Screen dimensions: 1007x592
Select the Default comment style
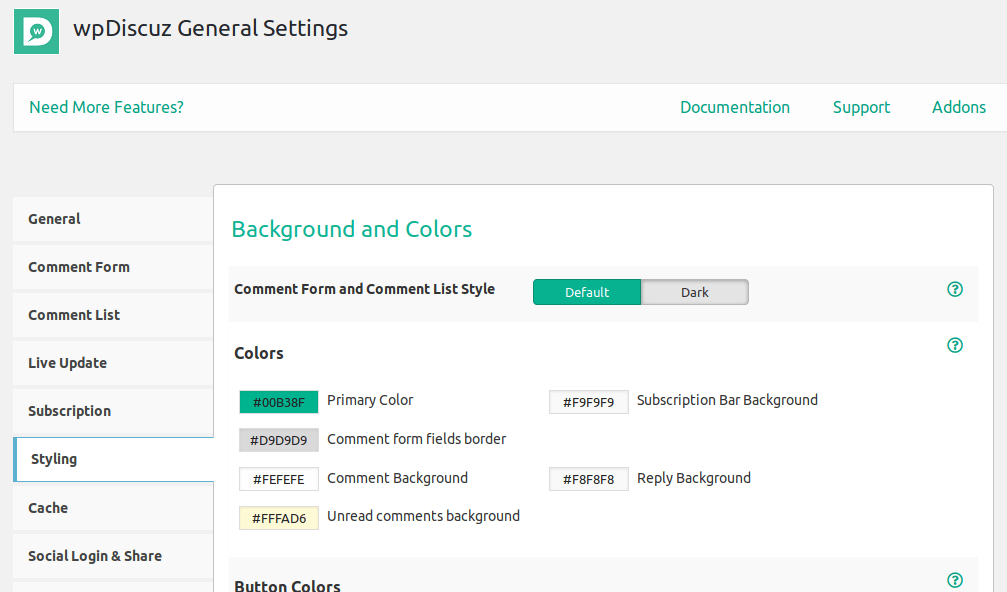pyautogui.click(x=587, y=292)
